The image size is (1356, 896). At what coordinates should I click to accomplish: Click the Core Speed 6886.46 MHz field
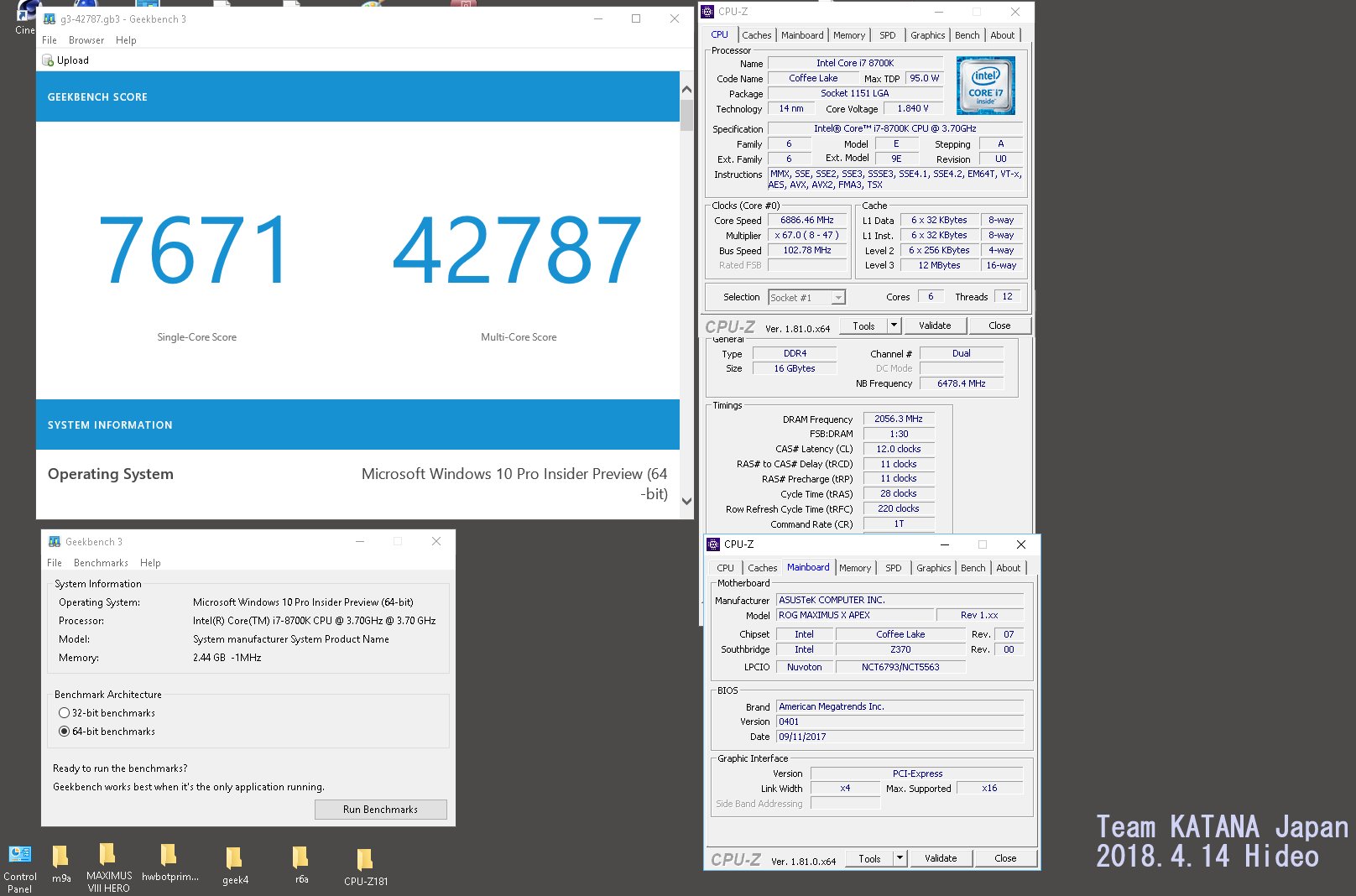click(807, 221)
